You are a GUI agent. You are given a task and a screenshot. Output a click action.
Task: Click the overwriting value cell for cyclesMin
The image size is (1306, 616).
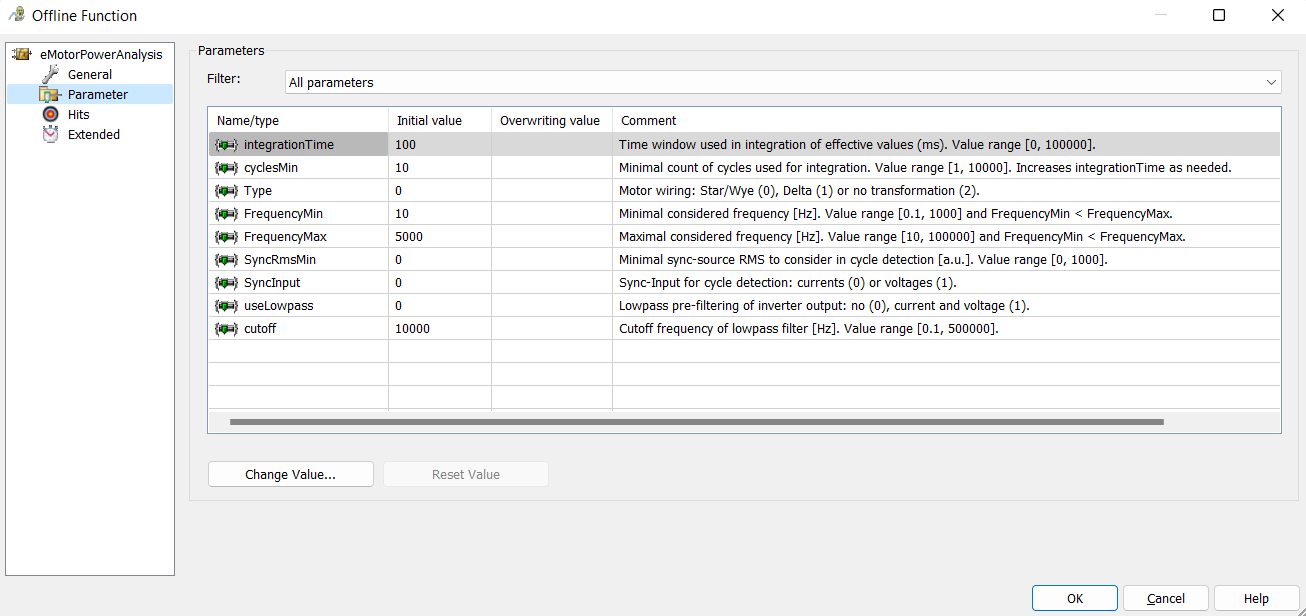coord(552,168)
